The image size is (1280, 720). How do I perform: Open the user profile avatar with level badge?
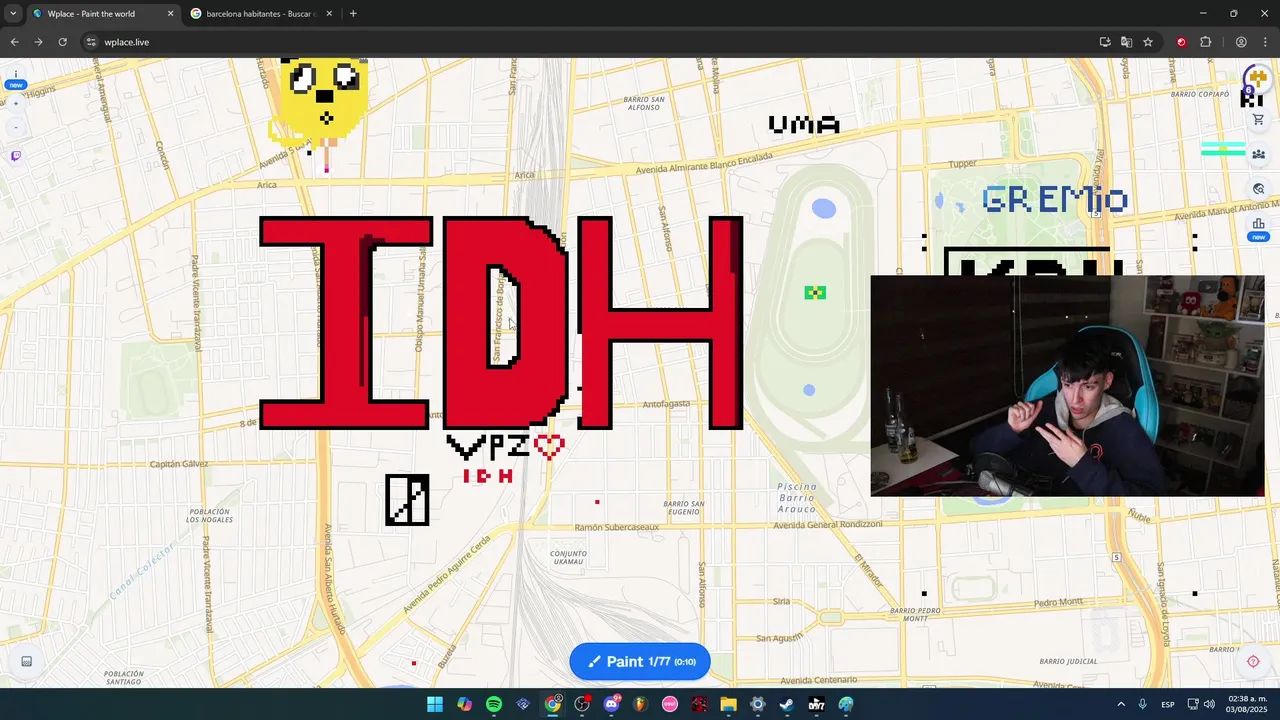click(x=1256, y=81)
